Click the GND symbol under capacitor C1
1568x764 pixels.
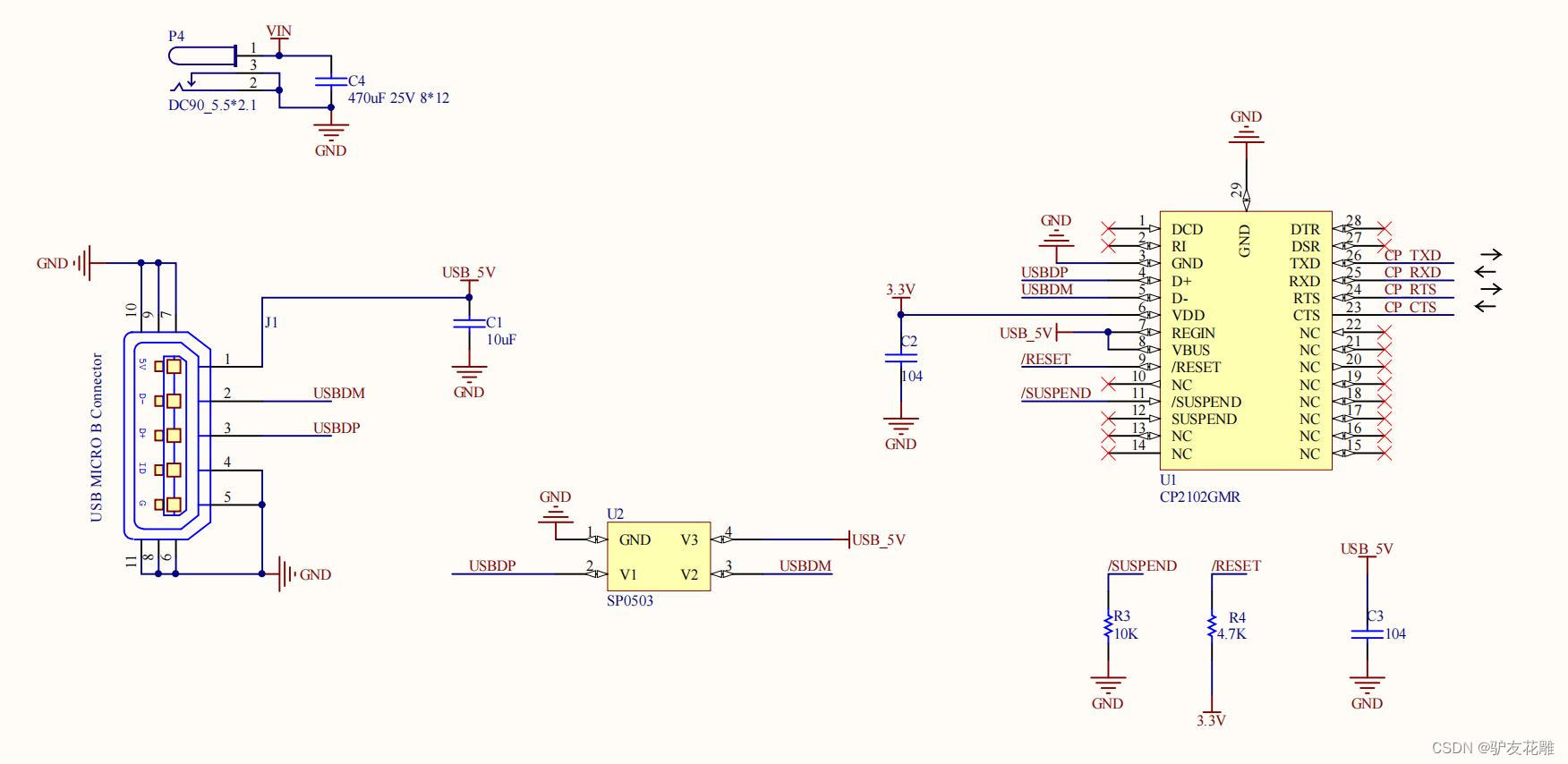pos(469,381)
